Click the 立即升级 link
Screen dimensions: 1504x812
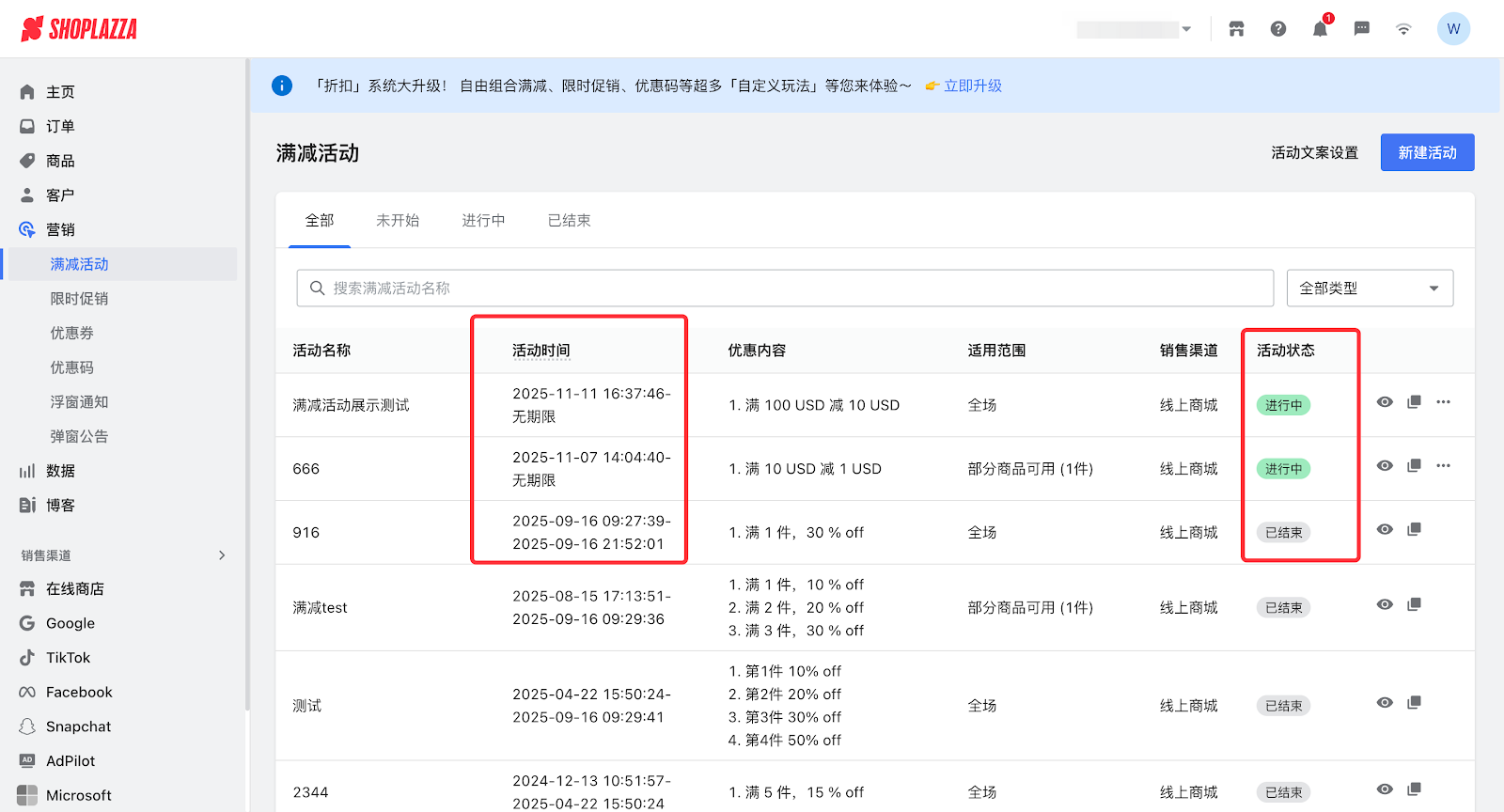972,86
